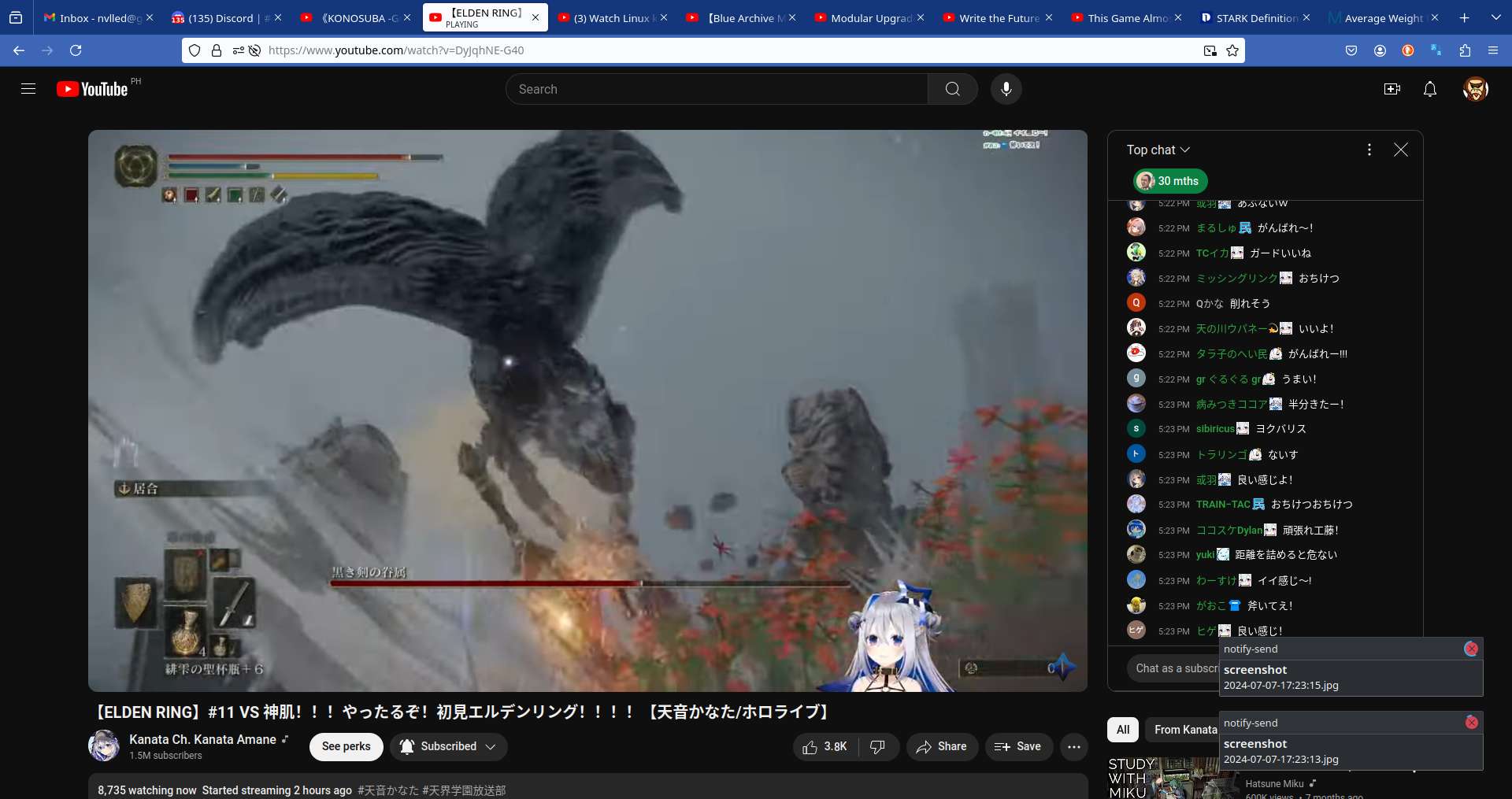Switch to the Discord tab
The image size is (1512, 799).
coord(227,17)
